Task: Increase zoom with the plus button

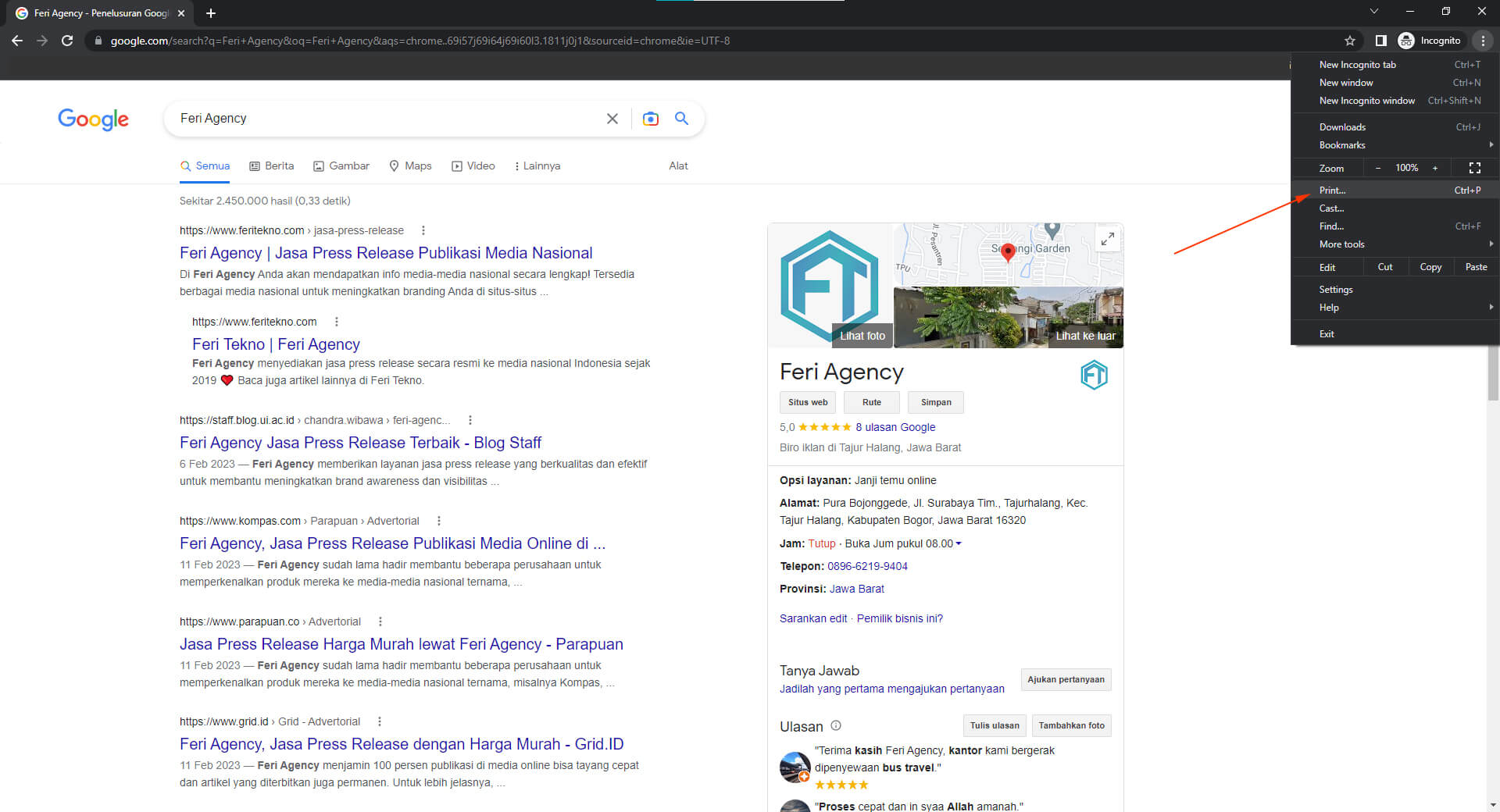Action: 1435,168
